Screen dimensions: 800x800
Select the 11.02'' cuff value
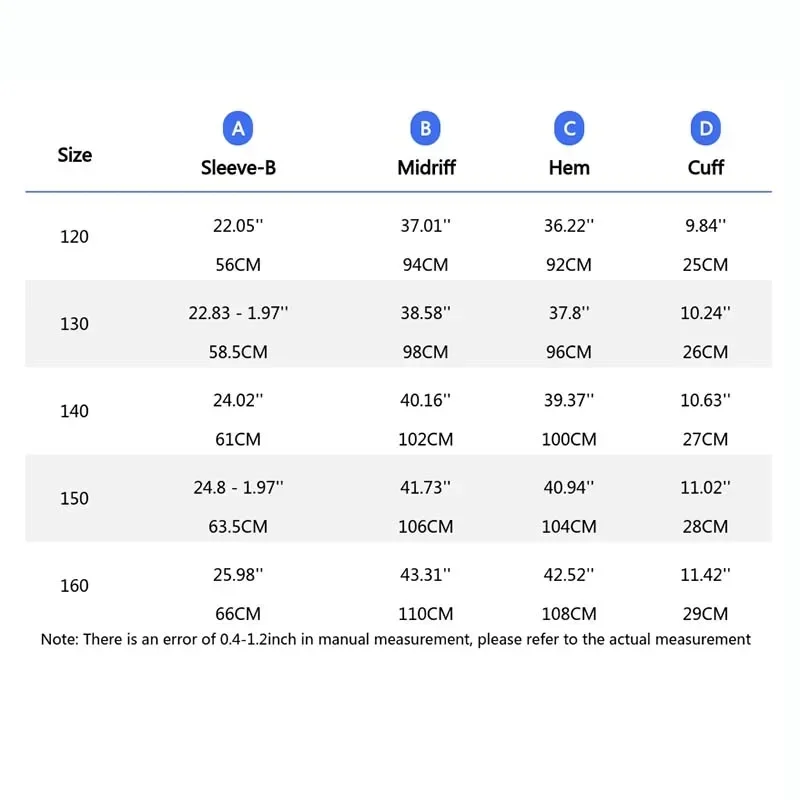tap(706, 487)
